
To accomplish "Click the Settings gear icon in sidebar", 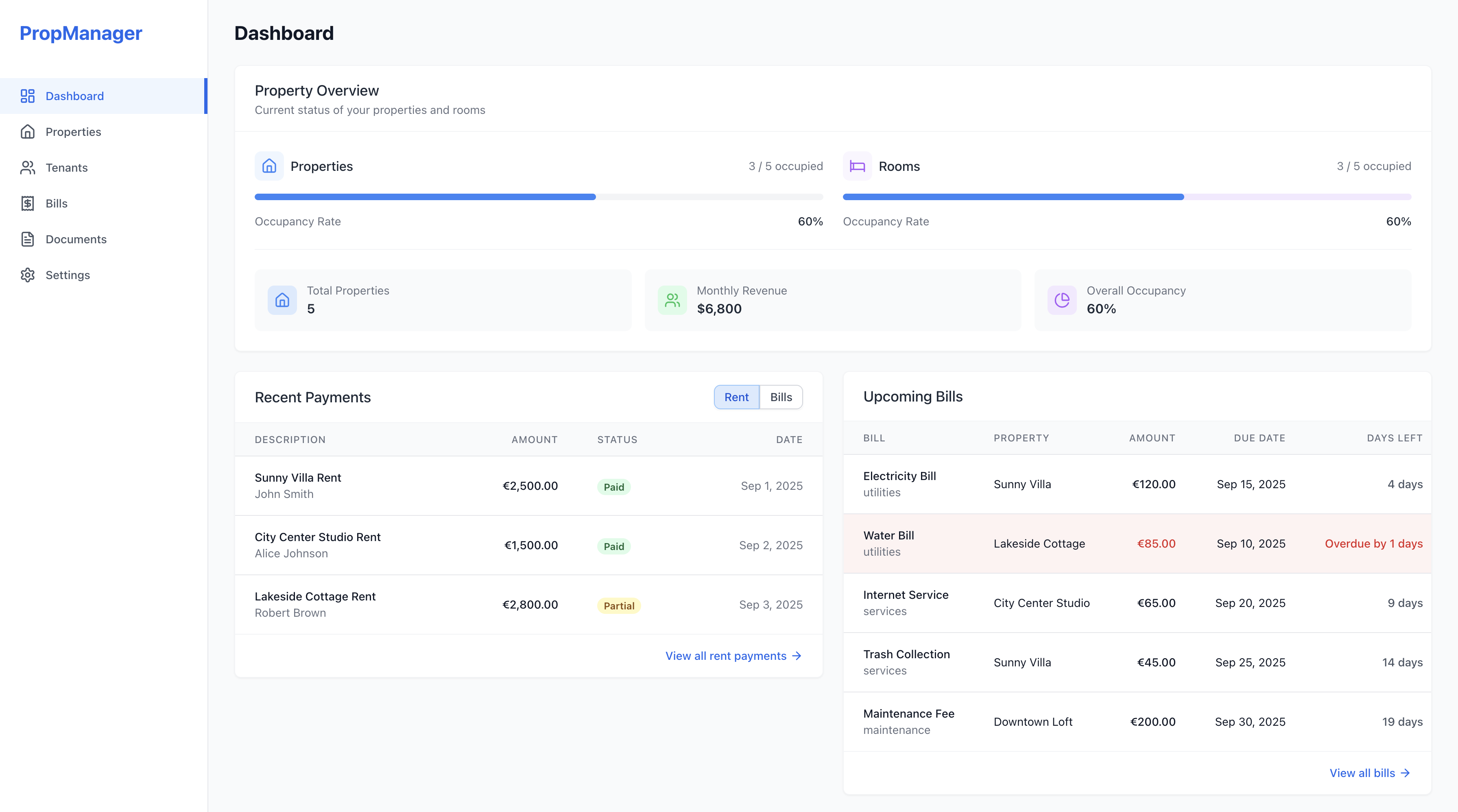I will tap(27, 275).
